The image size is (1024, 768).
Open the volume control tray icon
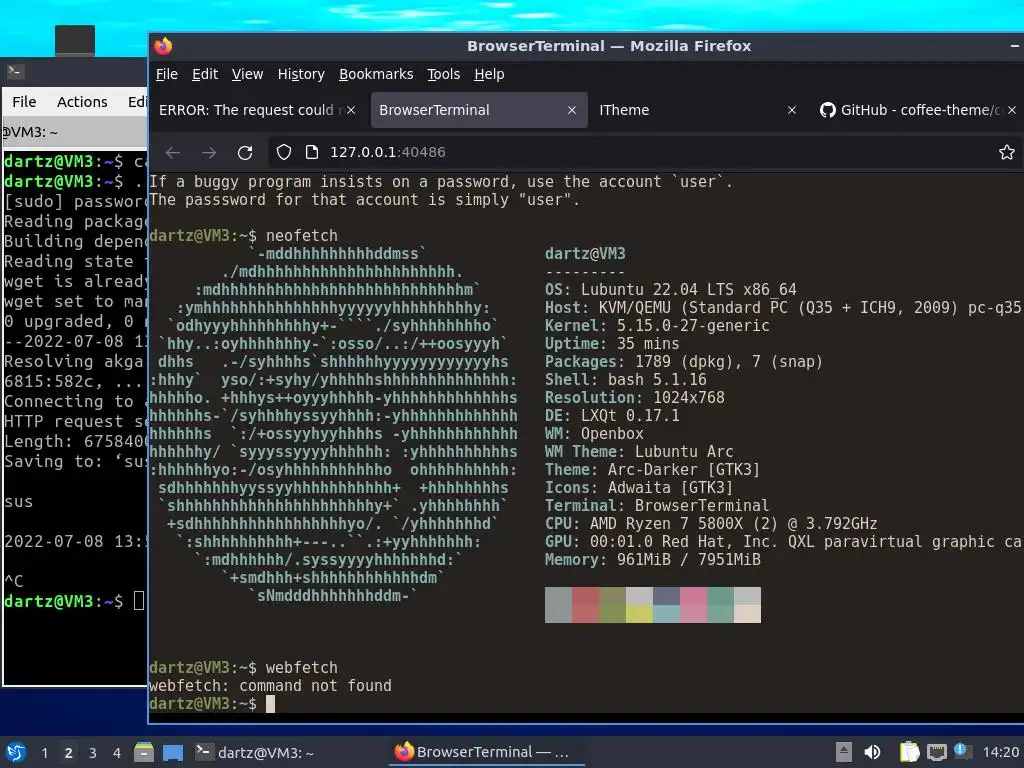pyautogui.click(x=872, y=752)
